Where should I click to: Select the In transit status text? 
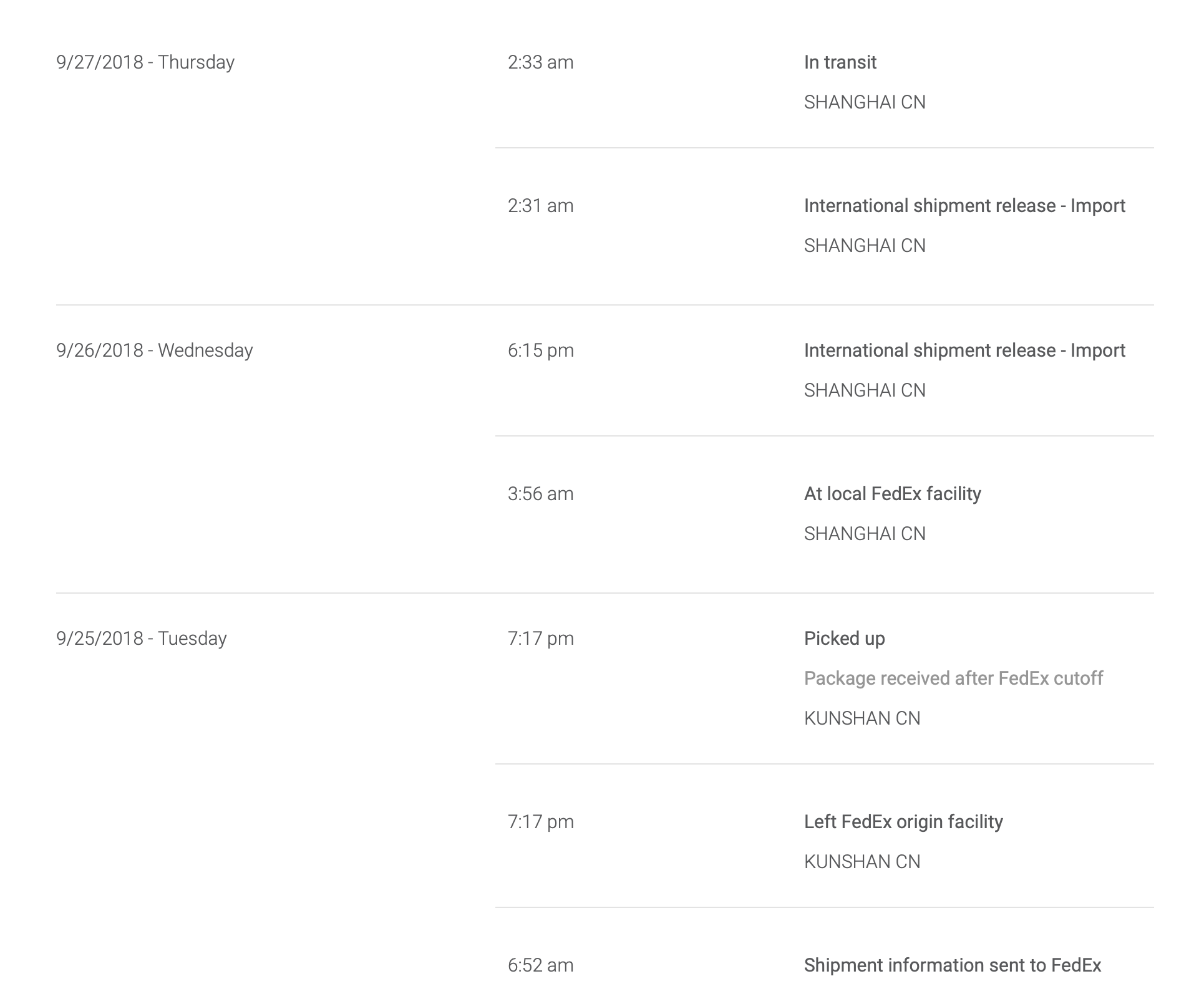coord(840,62)
